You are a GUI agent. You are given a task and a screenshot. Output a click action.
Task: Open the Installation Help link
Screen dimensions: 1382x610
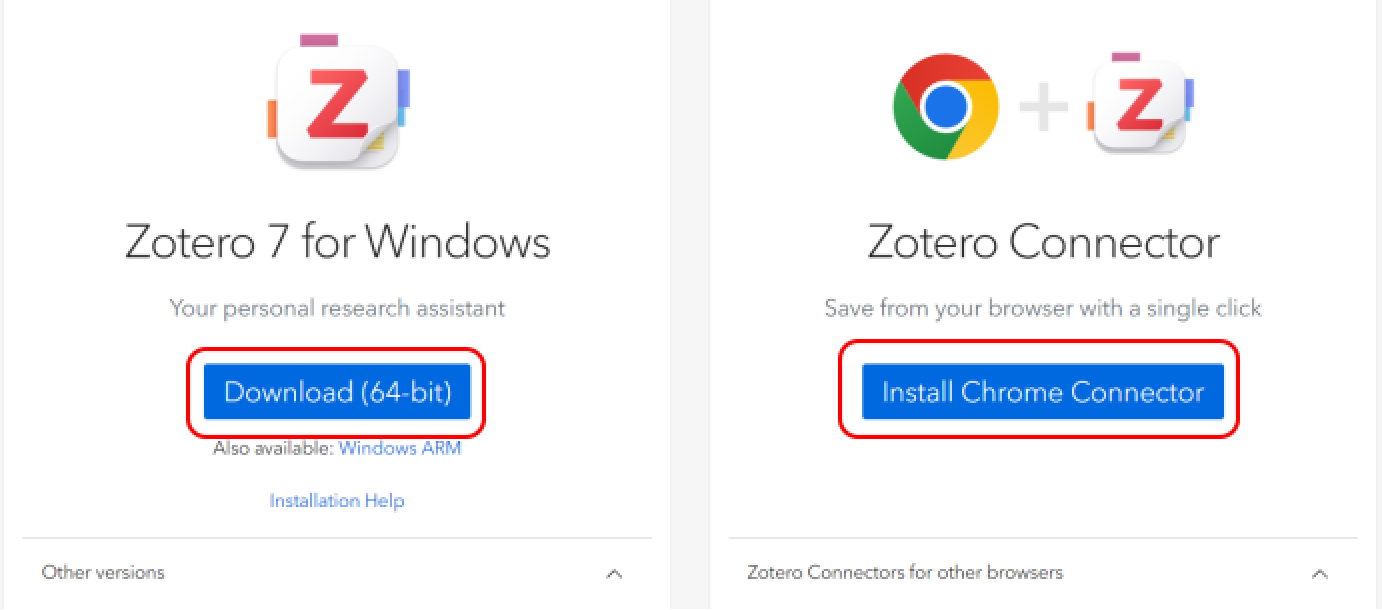coord(337,500)
